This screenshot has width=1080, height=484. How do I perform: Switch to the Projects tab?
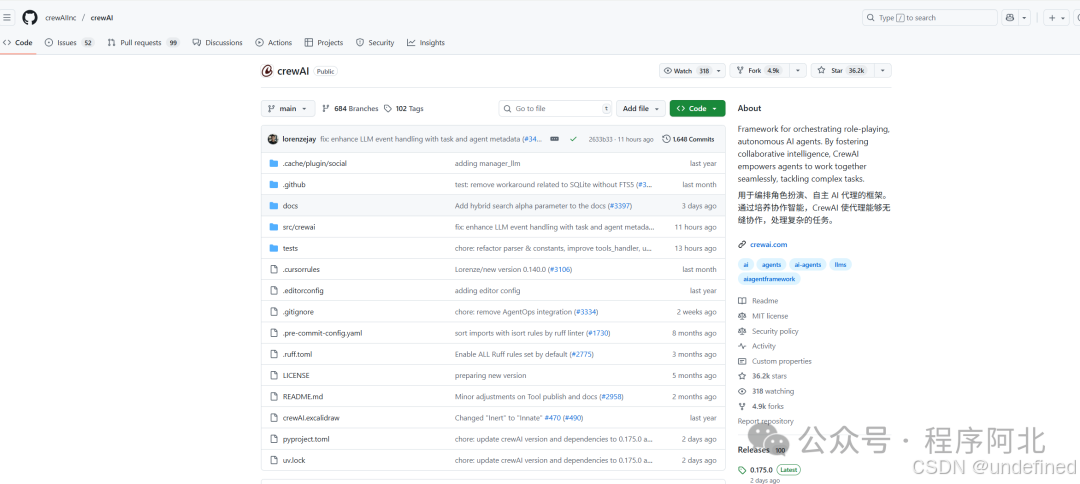tap(324, 43)
